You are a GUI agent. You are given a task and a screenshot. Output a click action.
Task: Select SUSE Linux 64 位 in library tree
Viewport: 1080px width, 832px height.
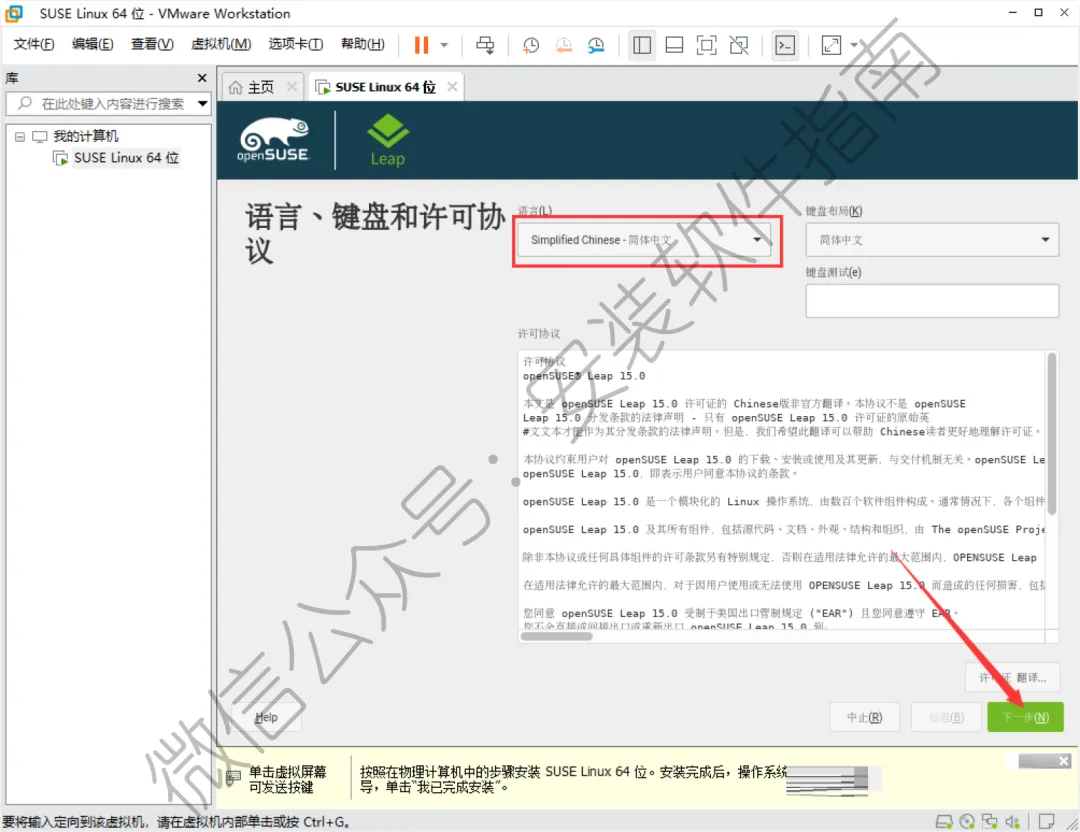click(126, 158)
